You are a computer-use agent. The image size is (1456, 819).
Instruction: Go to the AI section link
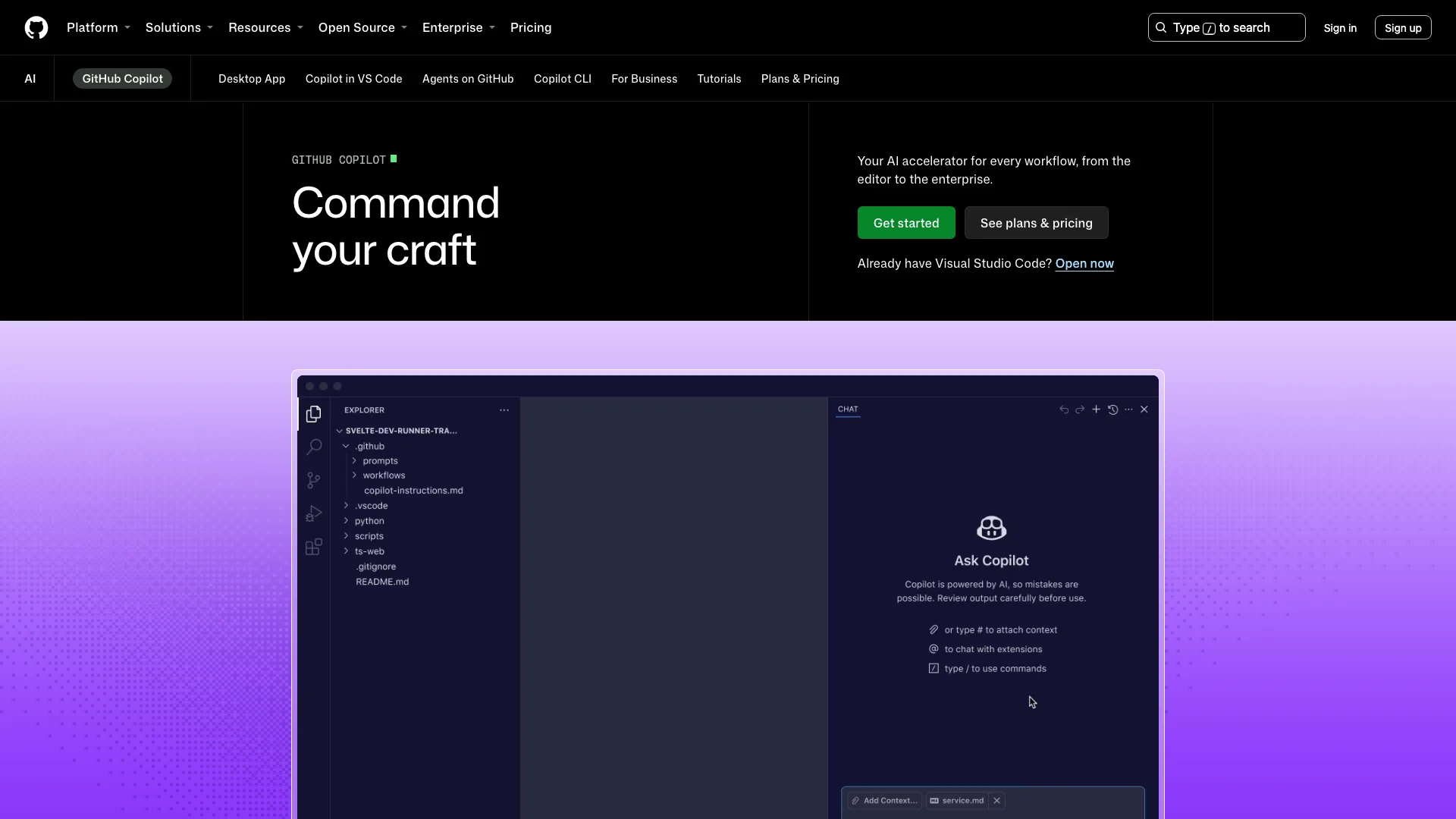point(30,79)
